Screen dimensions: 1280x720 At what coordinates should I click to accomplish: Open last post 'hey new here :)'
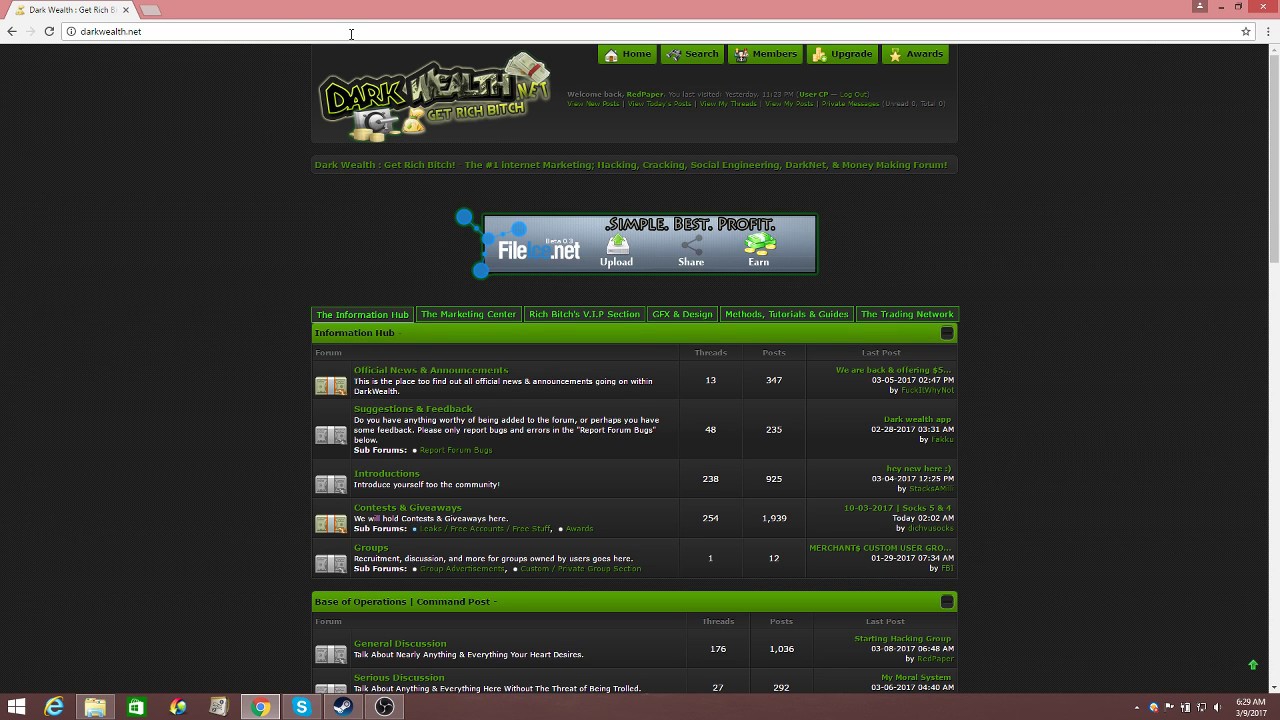click(x=919, y=469)
